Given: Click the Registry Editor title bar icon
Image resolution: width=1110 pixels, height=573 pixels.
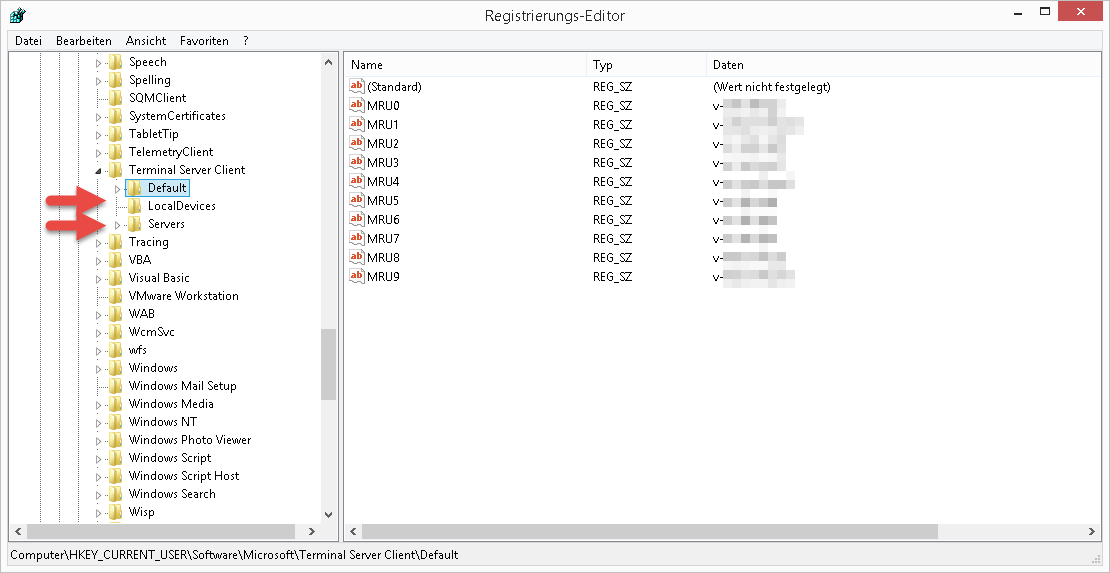Looking at the screenshot, I should [18, 15].
